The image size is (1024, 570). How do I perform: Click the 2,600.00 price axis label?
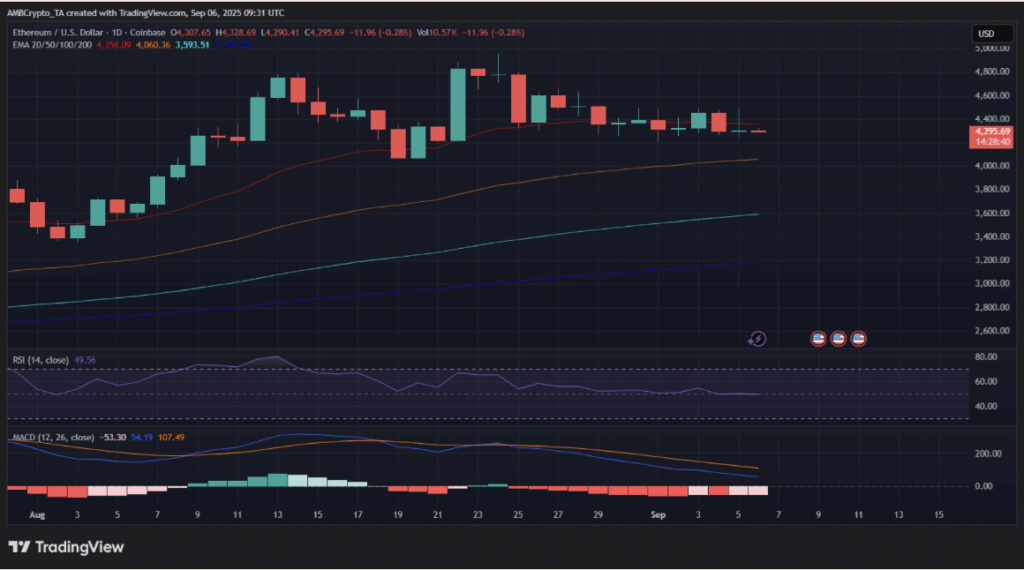[x=992, y=331]
